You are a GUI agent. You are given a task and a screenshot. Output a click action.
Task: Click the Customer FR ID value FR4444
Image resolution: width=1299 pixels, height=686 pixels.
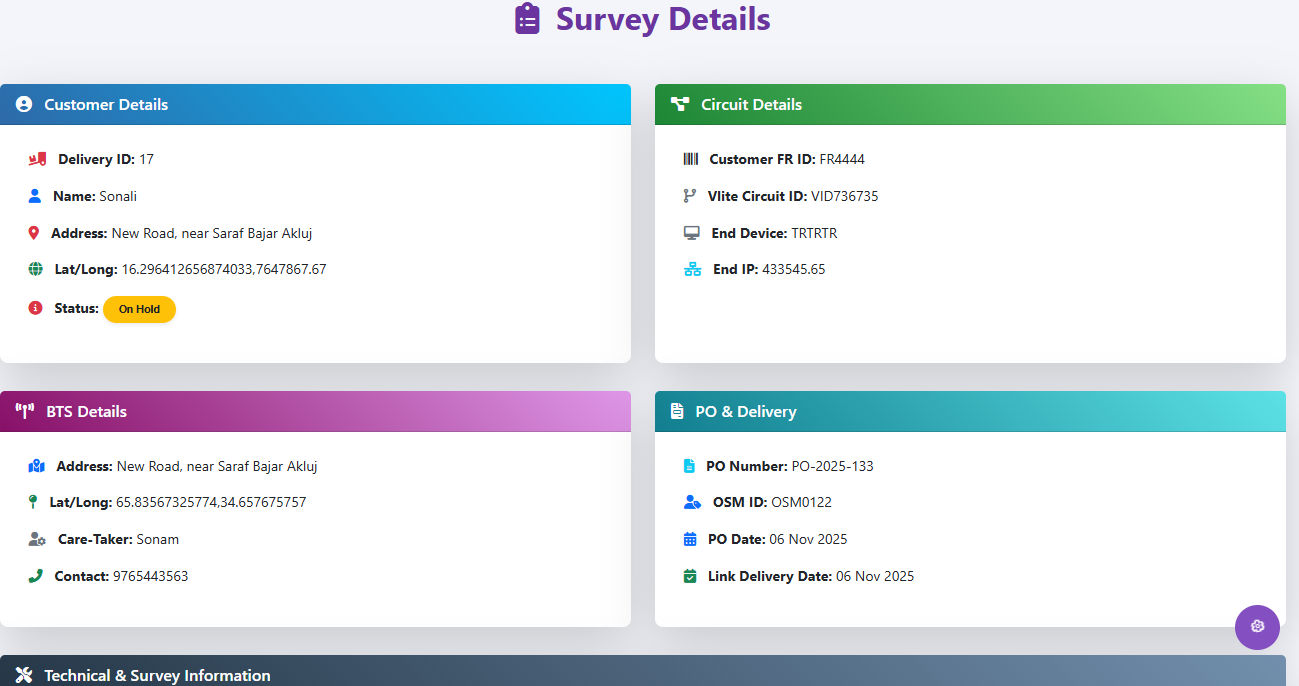842,159
